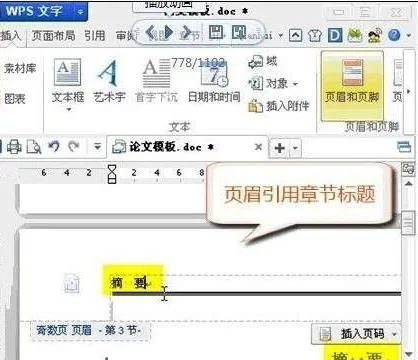
Task: Click the browse object icon above scrollbar
Action: (x=408, y=169)
